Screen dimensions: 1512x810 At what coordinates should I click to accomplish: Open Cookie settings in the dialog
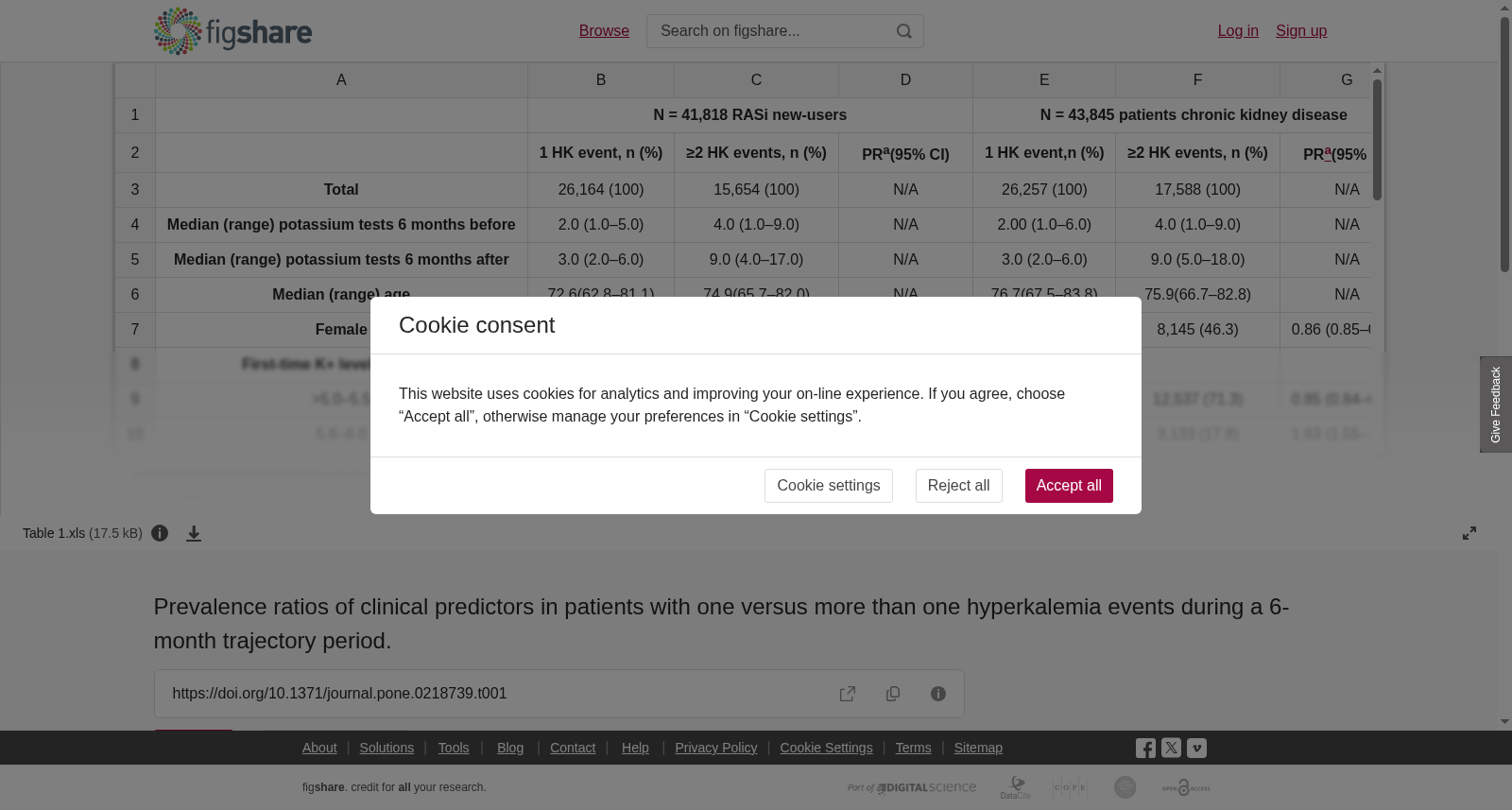pyautogui.click(x=828, y=486)
